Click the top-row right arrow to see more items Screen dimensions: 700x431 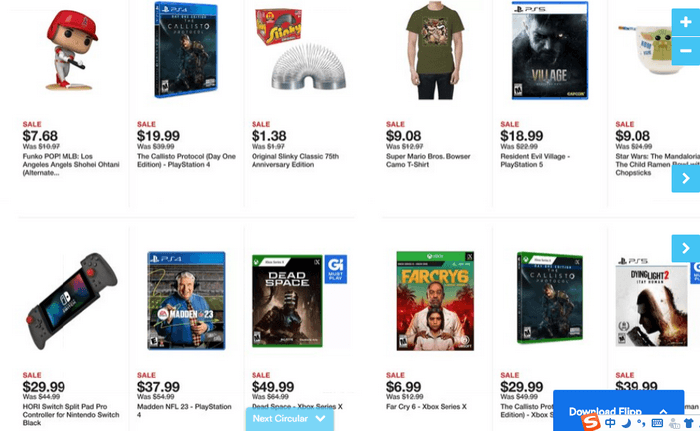click(x=685, y=178)
